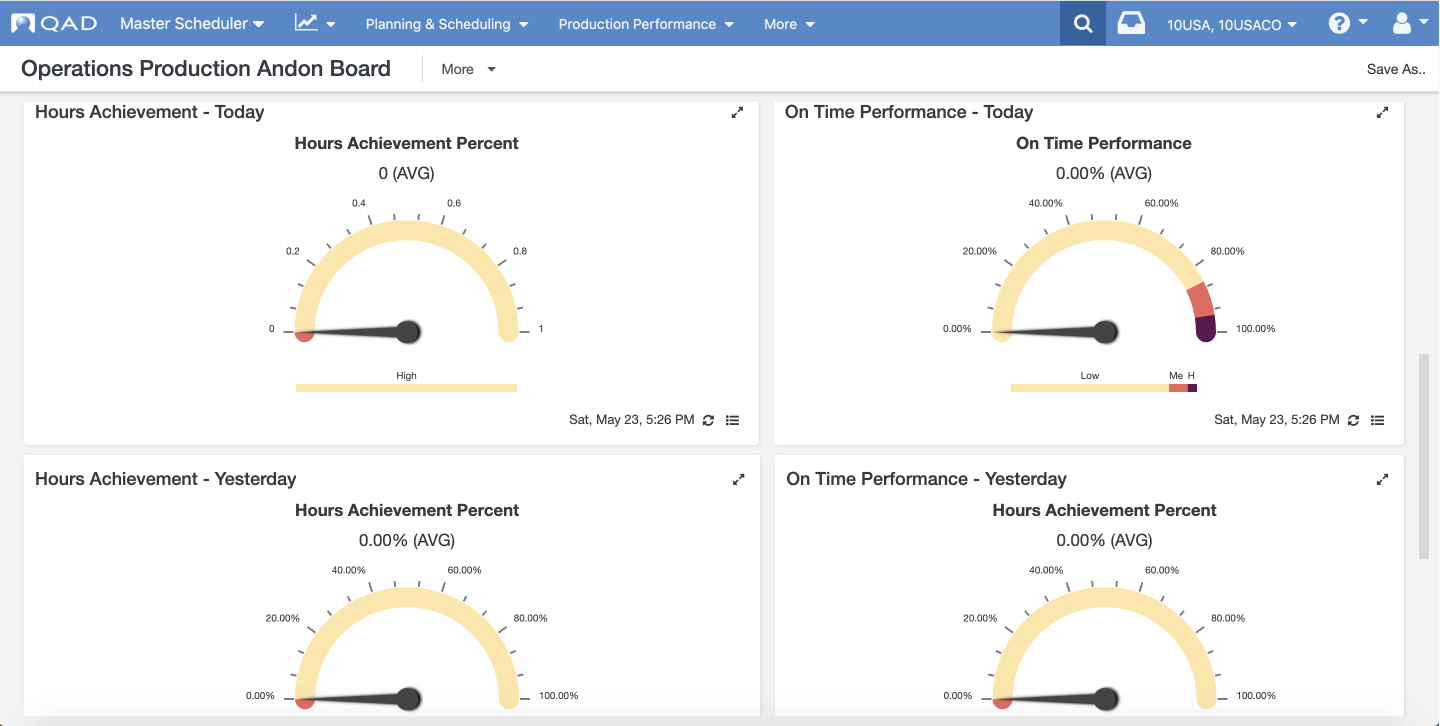Click the search magnifier icon

(x=1082, y=23)
